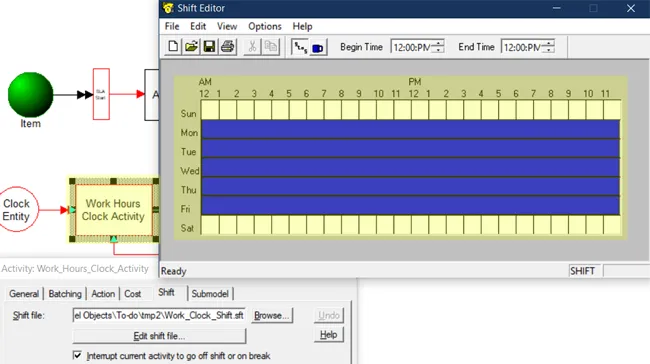The height and width of the screenshot is (364, 650).
Task: Print the shift schedule with printer icon
Action: point(228,46)
